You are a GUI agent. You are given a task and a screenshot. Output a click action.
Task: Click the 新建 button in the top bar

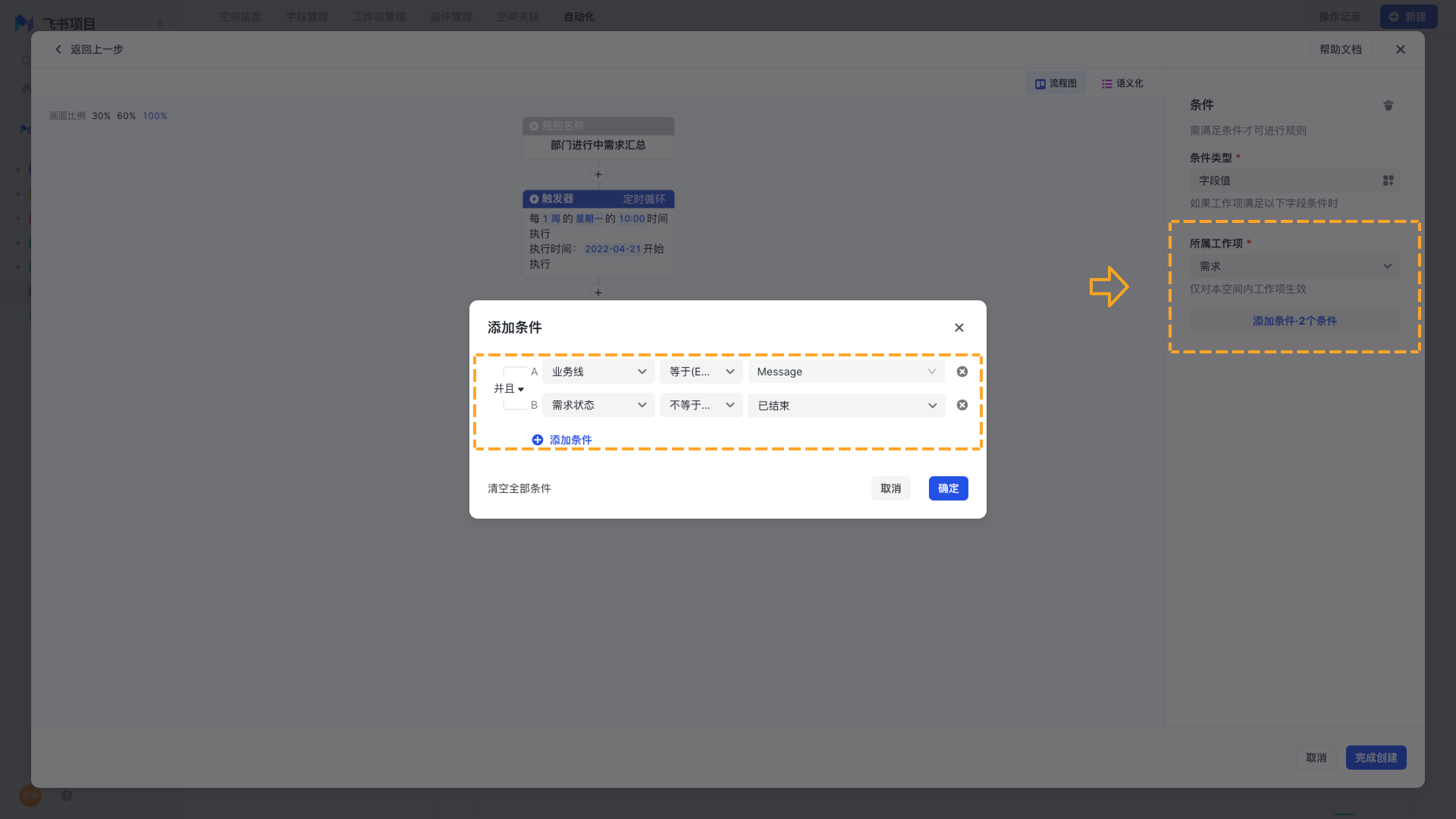pyautogui.click(x=1408, y=16)
